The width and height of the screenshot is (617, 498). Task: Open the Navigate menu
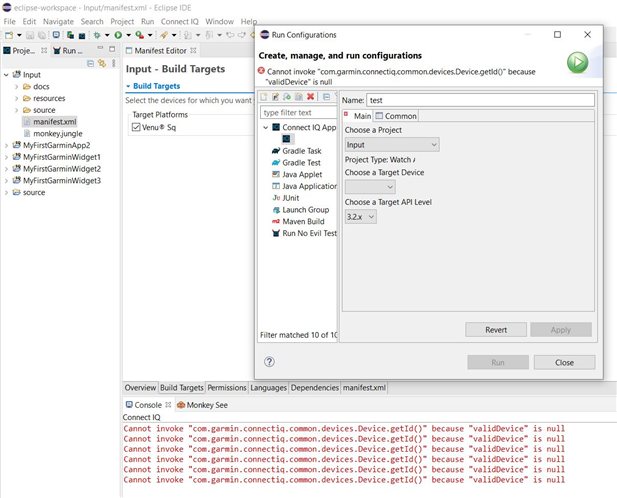[x=58, y=22]
